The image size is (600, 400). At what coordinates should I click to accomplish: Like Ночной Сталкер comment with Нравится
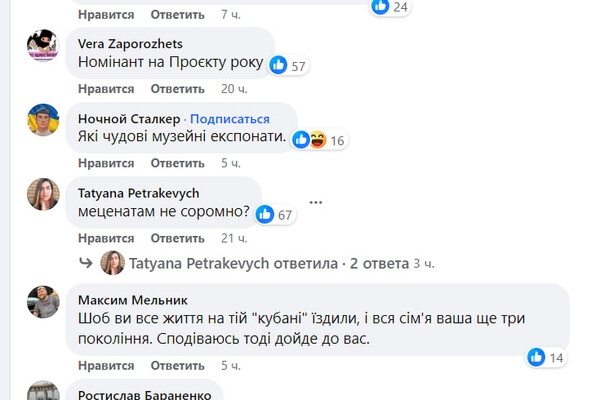tap(106, 163)
